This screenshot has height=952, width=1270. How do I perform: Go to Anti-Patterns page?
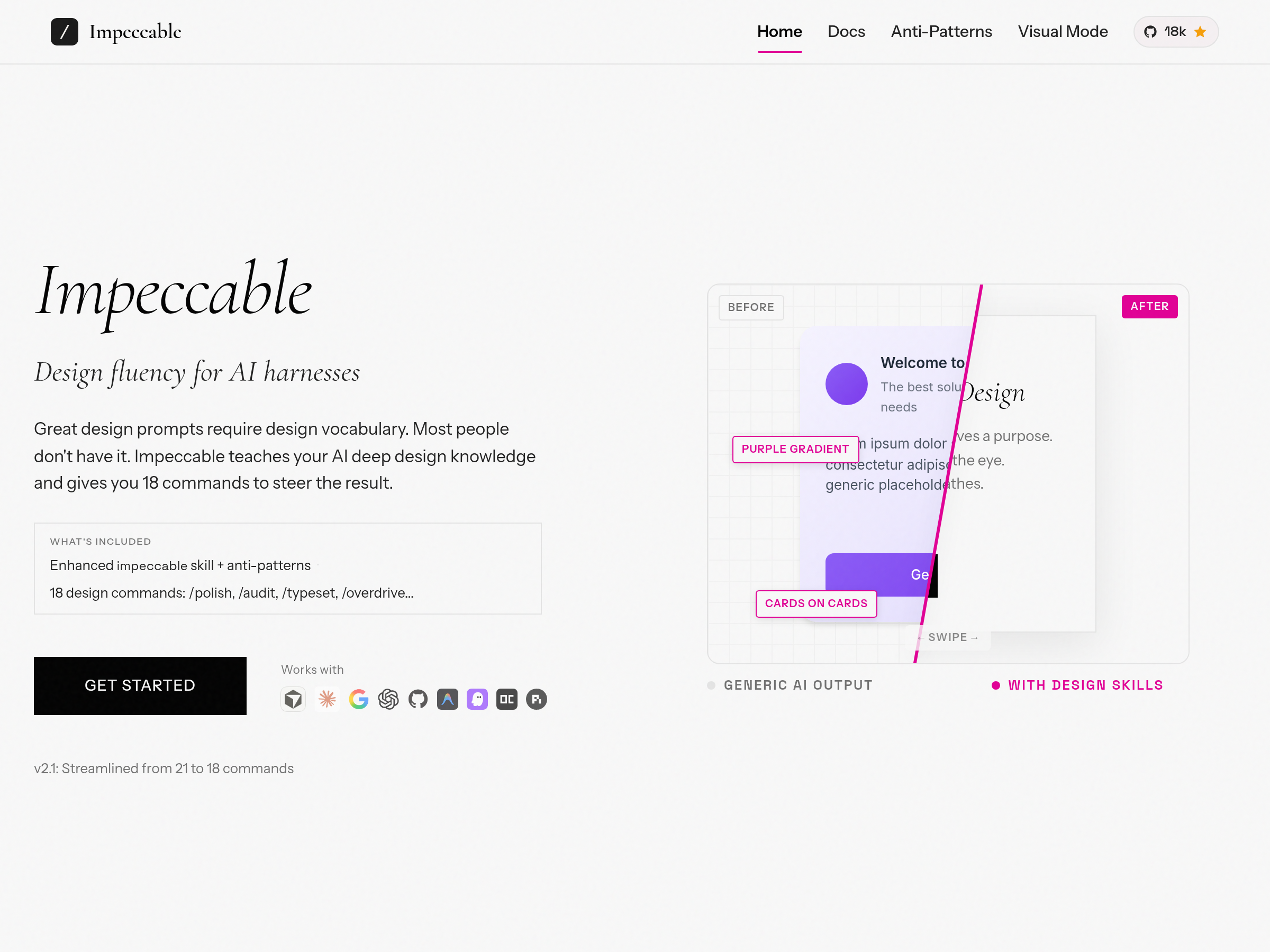tap(941, 32)
